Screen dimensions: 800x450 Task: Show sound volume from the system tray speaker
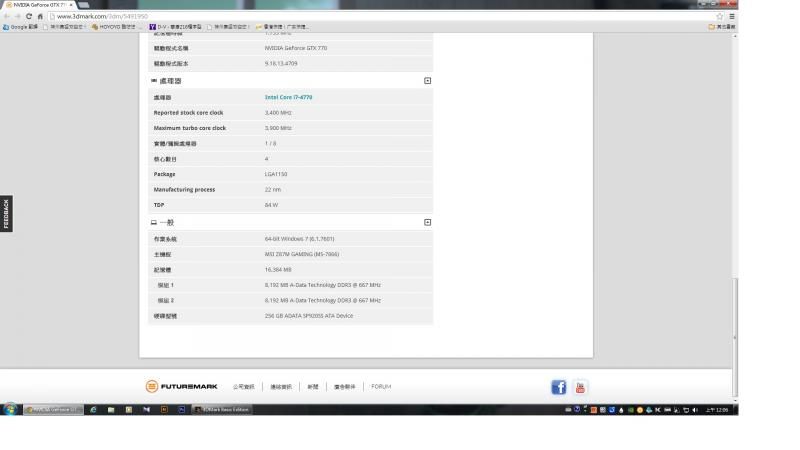695,410
